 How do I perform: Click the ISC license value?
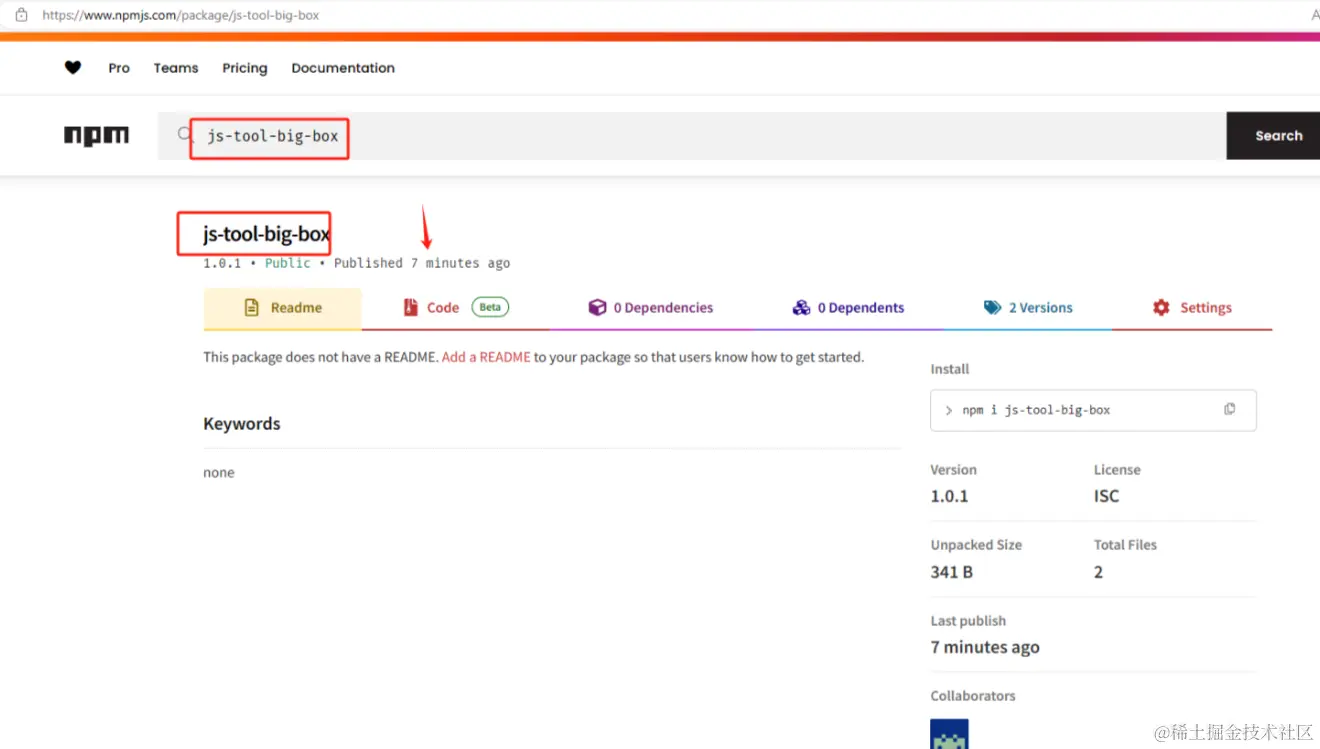tap(1106, 496)
